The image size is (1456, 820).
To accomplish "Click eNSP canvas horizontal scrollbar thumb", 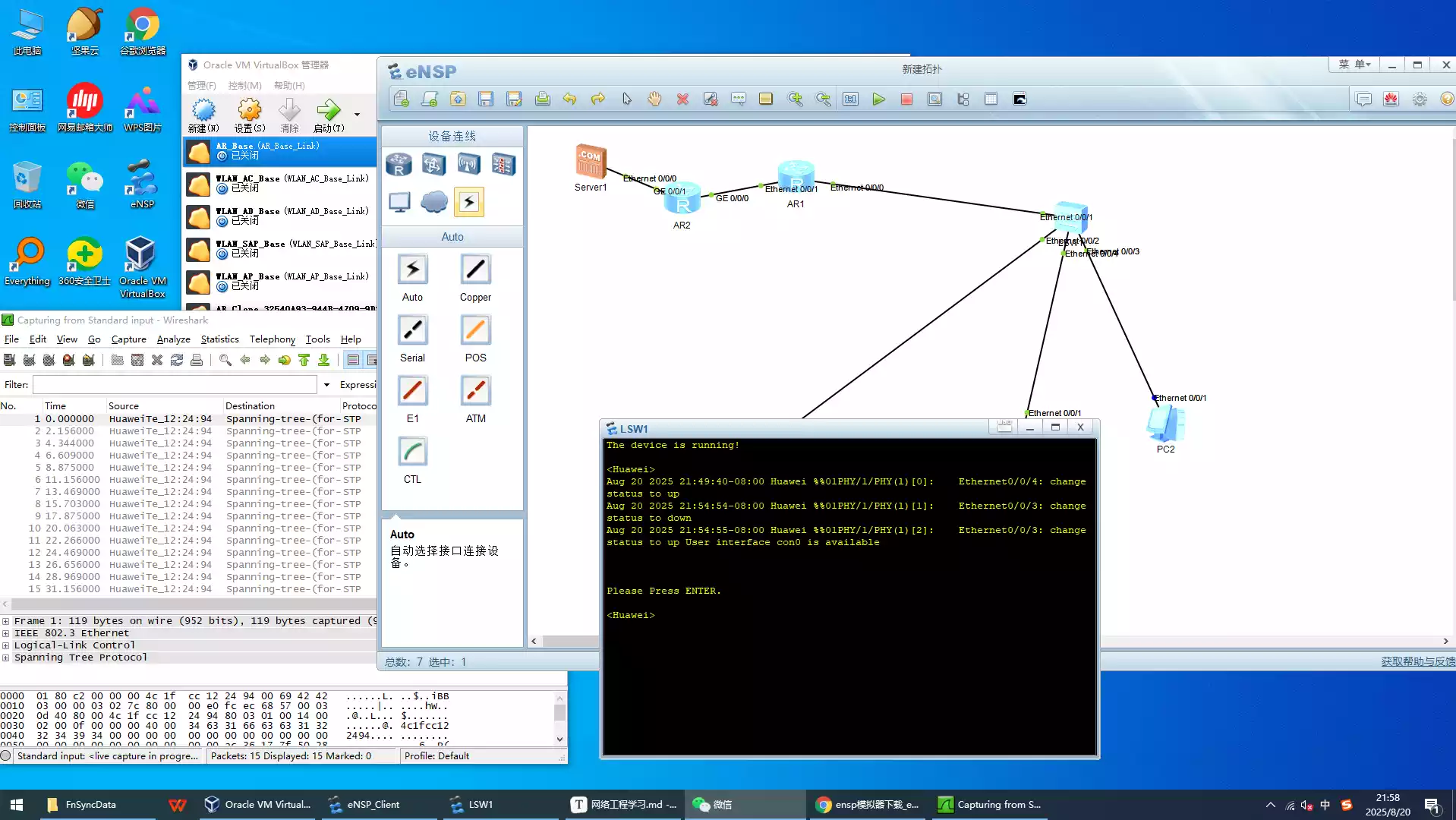I will tap(570, 642).
